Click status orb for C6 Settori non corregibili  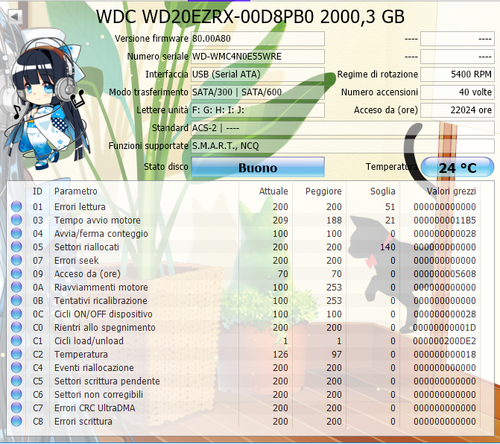tap(16, 394)
